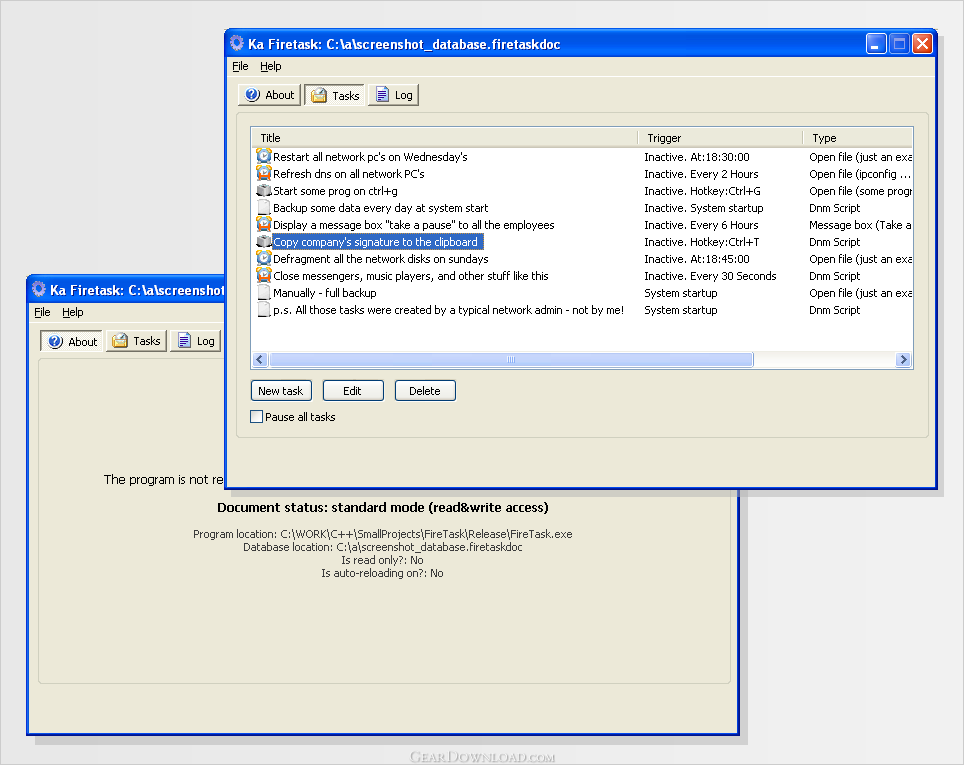This screenshot has width=964, height=765.
Task: Click "Inactive. System startup" trigger cell
Action: (703, 208)
